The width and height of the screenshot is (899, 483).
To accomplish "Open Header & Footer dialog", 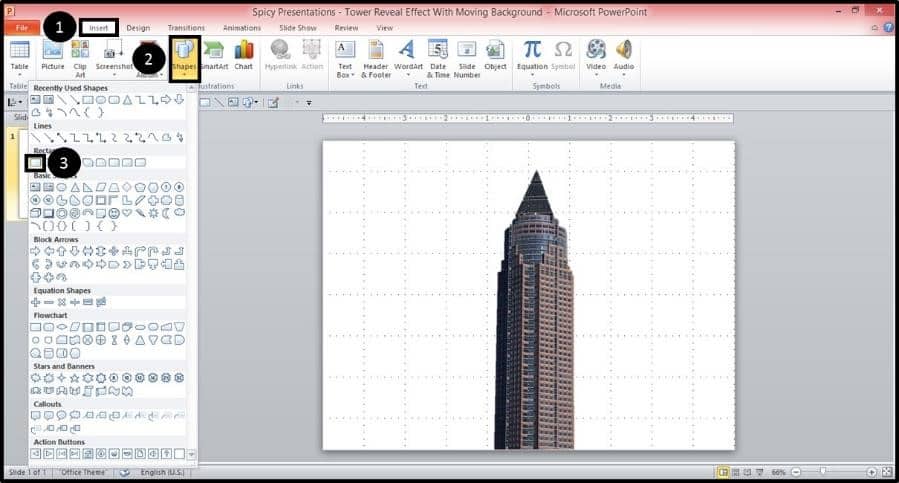I will coord(376,59).
